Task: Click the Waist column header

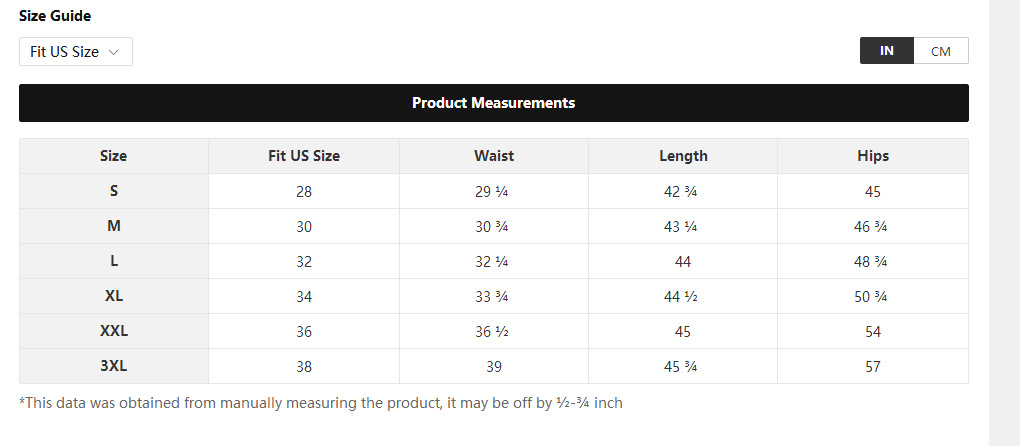Action: (494, 156)
